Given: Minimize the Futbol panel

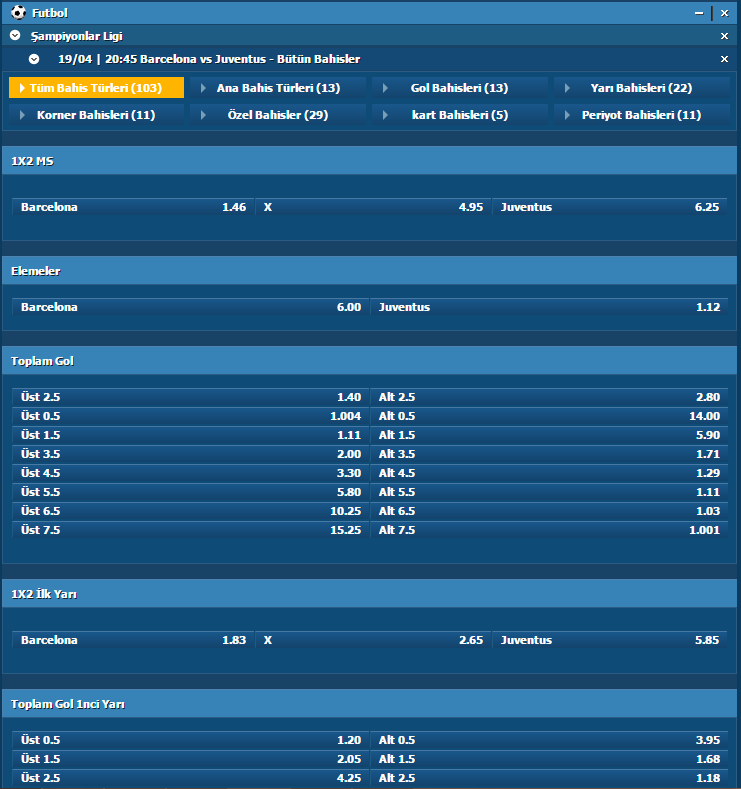Looking at the screenshot, I should click(699, 13).
